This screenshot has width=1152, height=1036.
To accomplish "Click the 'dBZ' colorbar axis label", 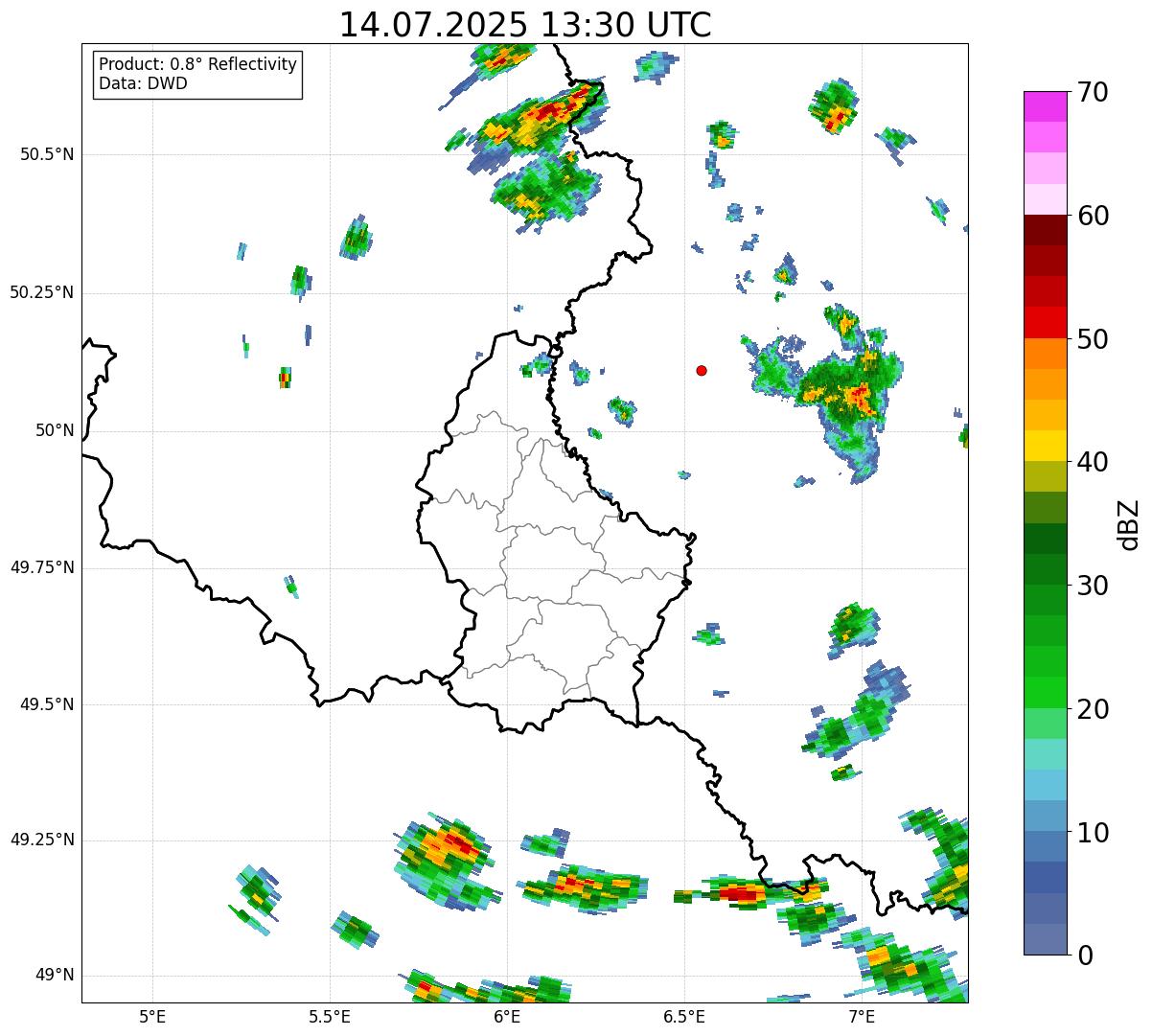I will coord(1129,523).
